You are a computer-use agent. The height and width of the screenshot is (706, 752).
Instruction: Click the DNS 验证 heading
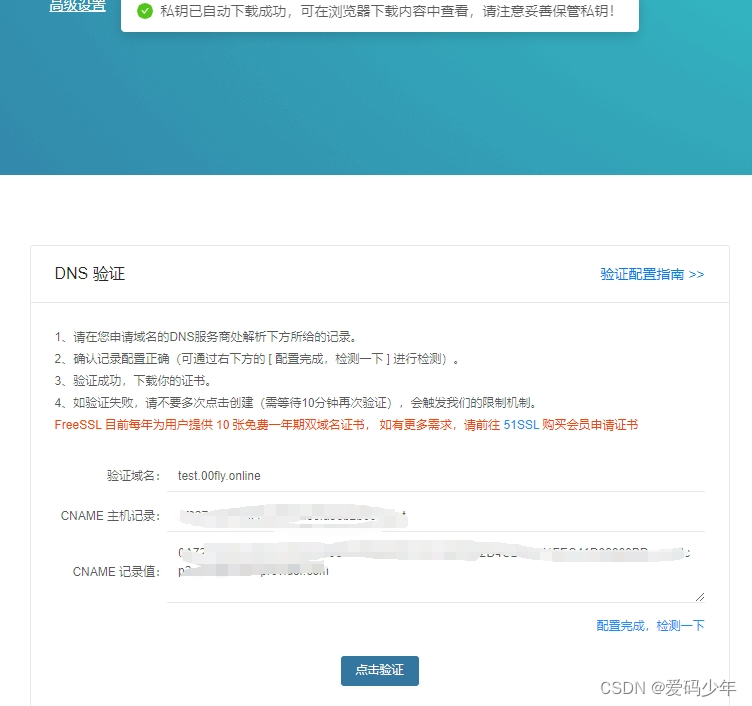point(90,274)
